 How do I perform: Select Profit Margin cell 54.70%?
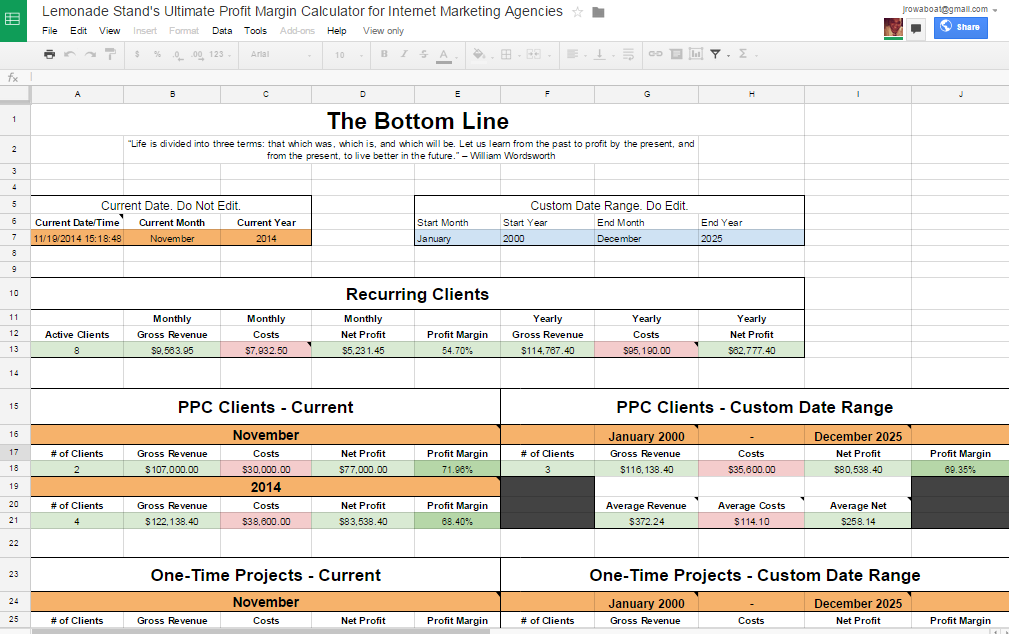point(458,350)
